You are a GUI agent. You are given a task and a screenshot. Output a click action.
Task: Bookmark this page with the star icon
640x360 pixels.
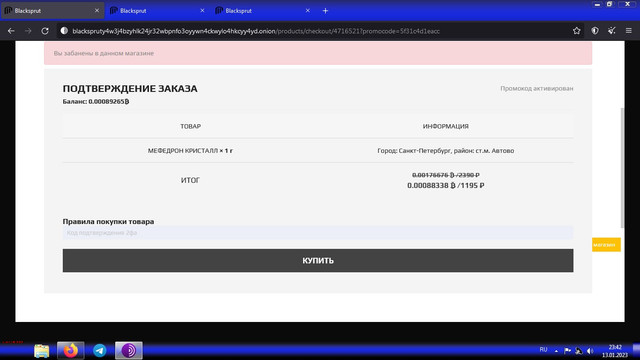576,31
